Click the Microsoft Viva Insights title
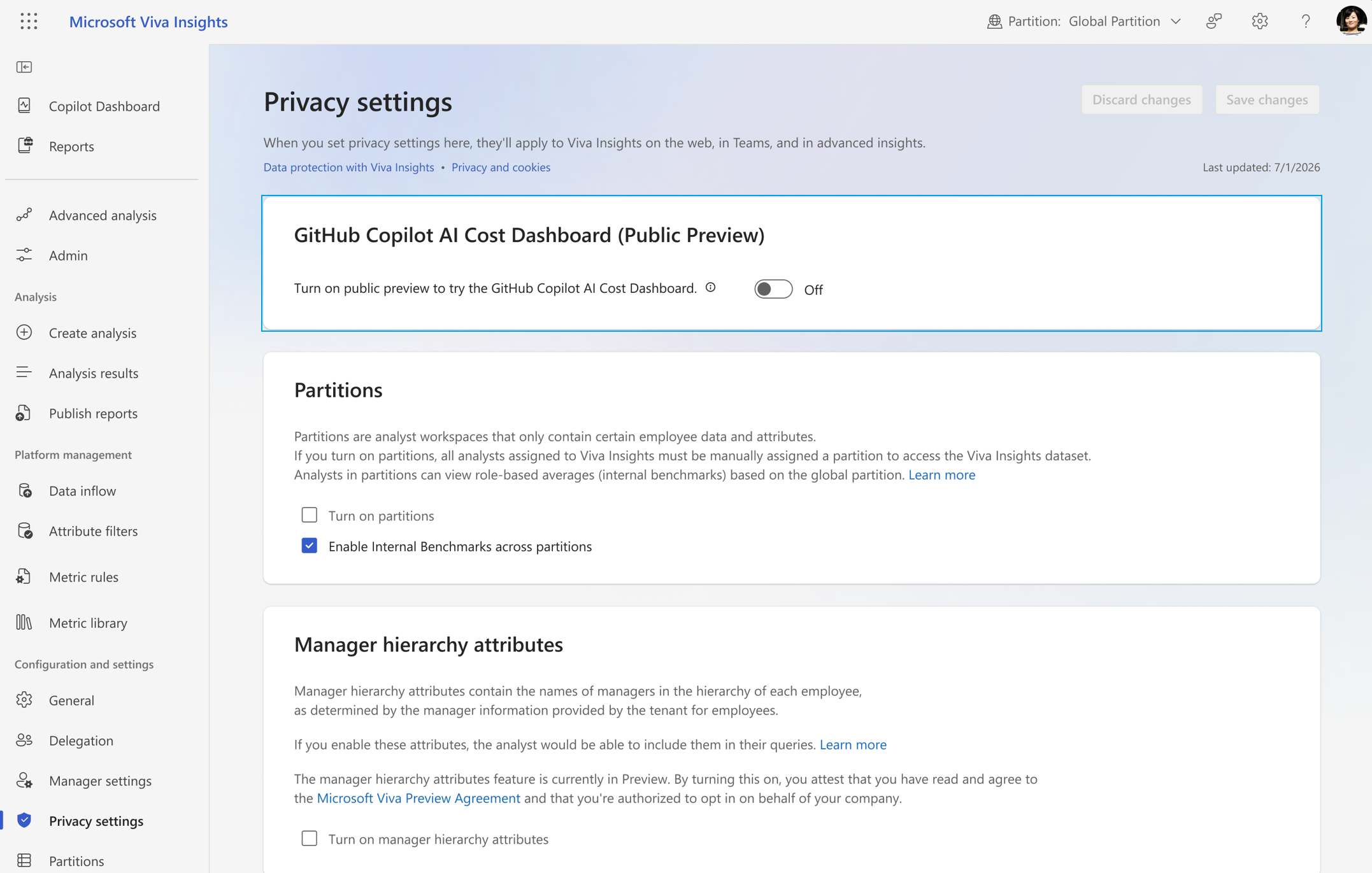 point(148,21)
